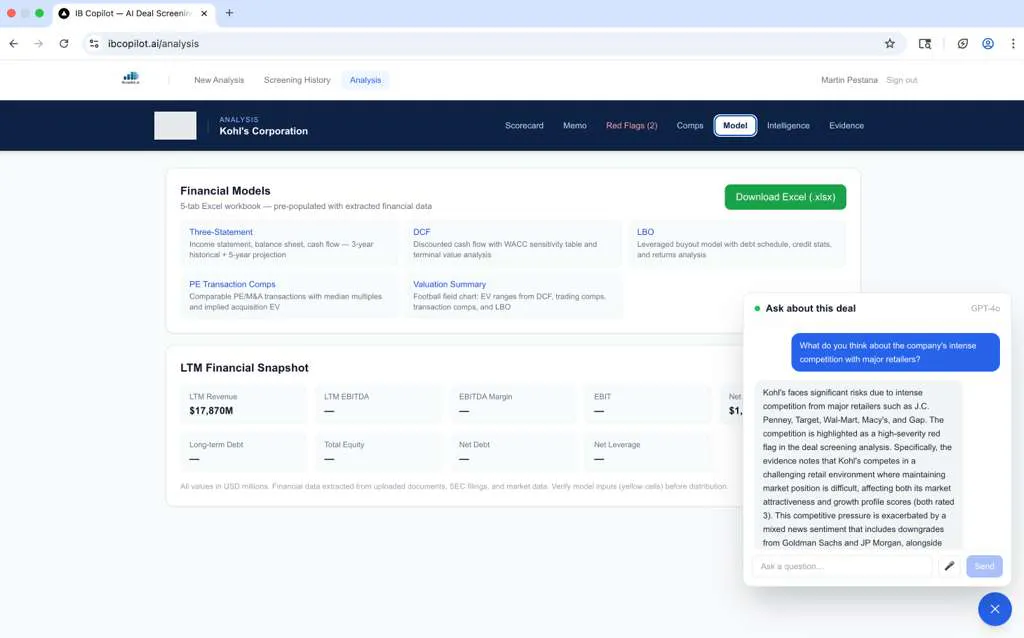
Task: Open New Analysis in top navigation
Action: click(x=219, y=80)
